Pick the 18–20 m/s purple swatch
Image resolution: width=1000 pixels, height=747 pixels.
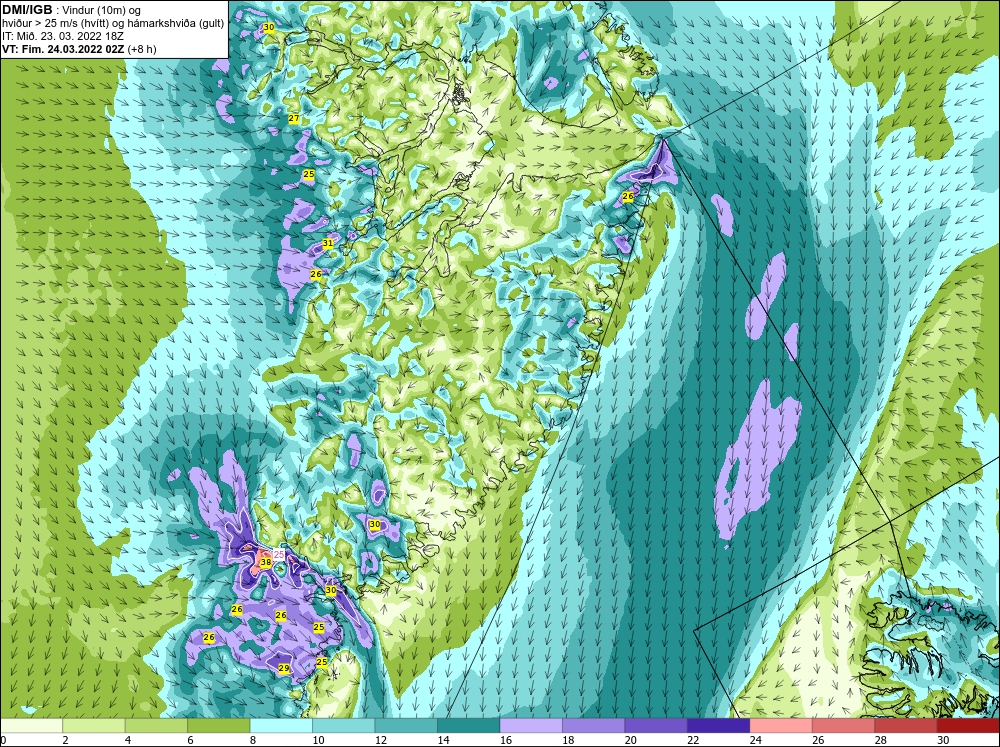594,725
